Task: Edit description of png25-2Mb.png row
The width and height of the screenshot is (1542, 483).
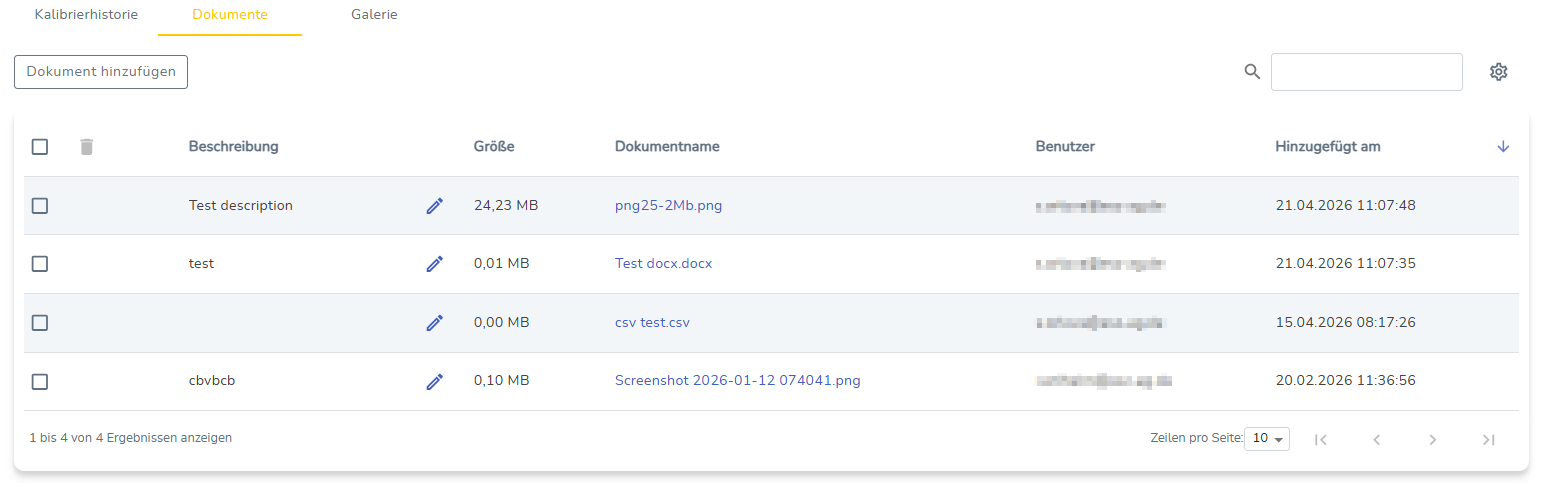Action: tap(434, 206)
